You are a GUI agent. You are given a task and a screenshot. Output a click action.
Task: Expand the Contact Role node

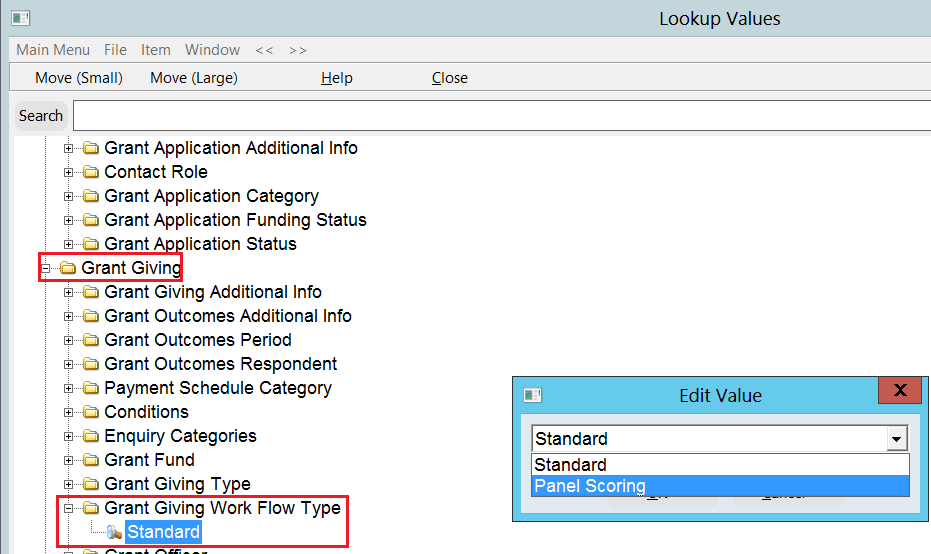[x=68, y=172]
